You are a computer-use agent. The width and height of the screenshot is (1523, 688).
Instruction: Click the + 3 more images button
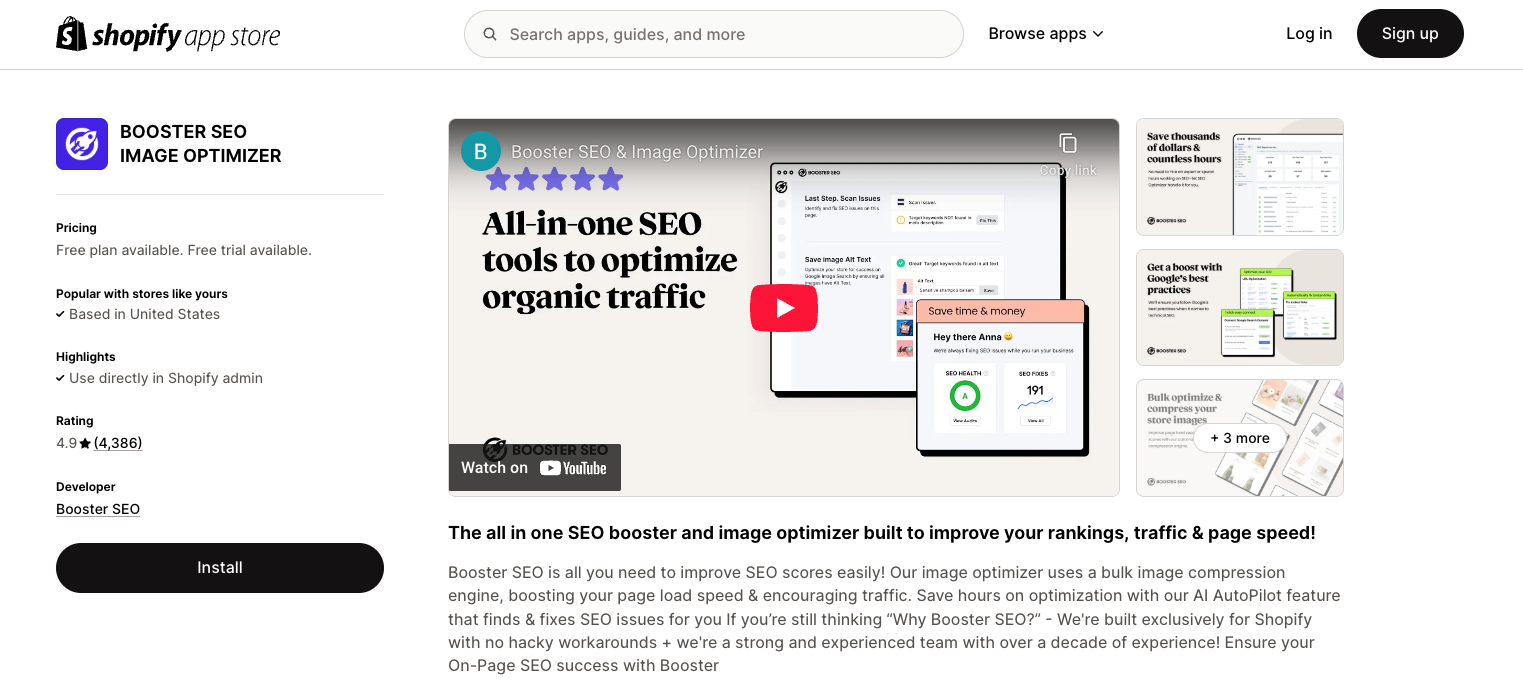[x=1240, y=438]
